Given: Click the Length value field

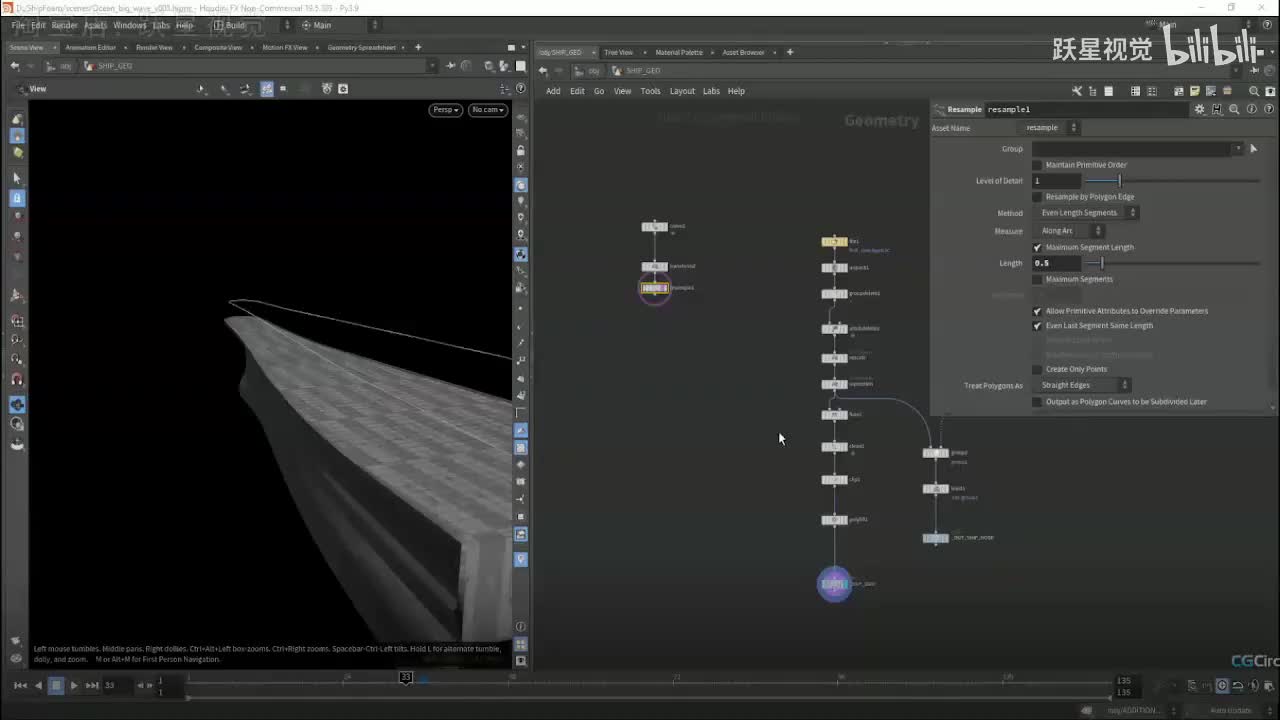Looking at the screenshot, I should point(1056,263).
